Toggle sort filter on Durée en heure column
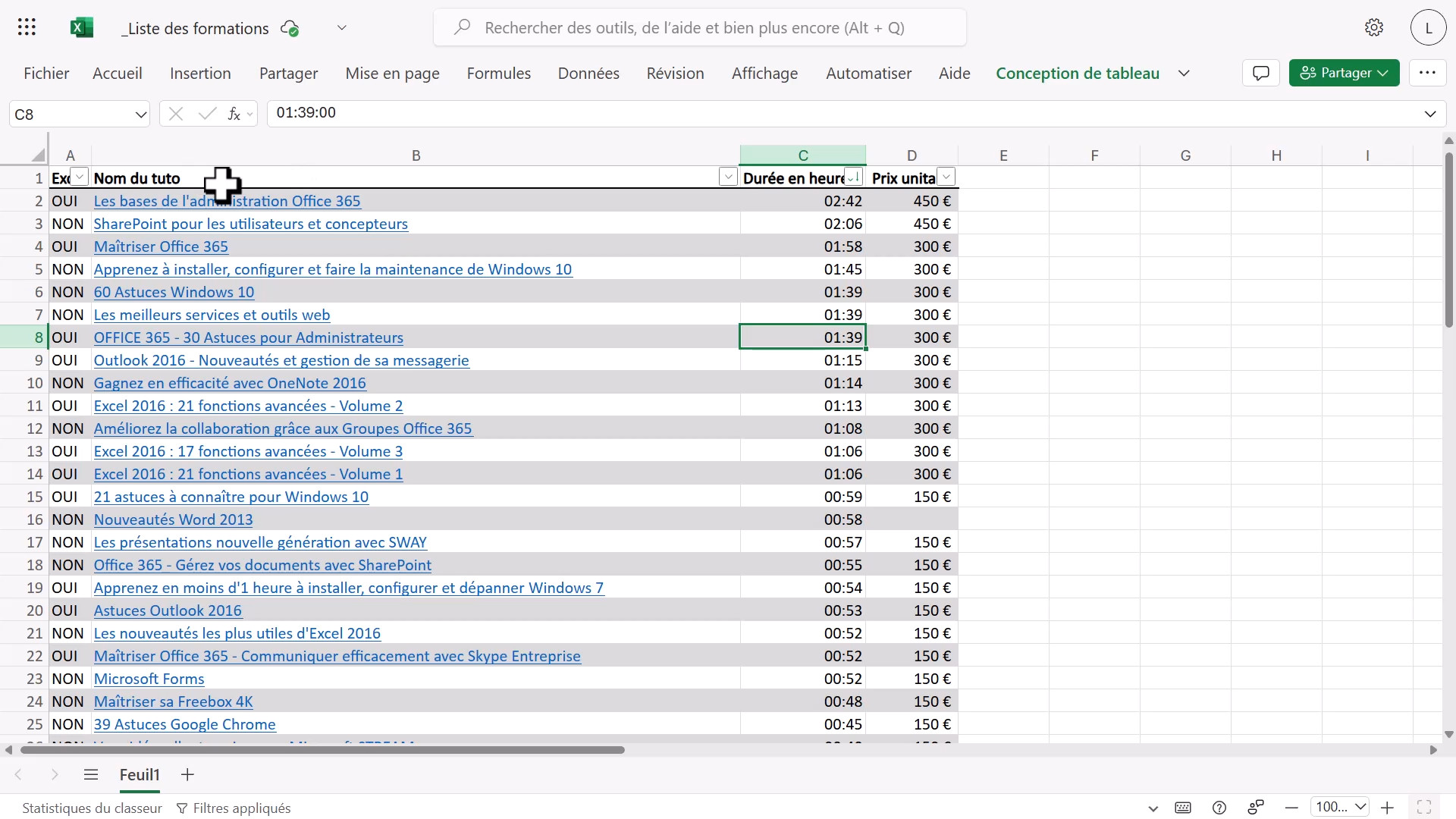Screen dimensions: 1456x819 (x=853, y=177)
